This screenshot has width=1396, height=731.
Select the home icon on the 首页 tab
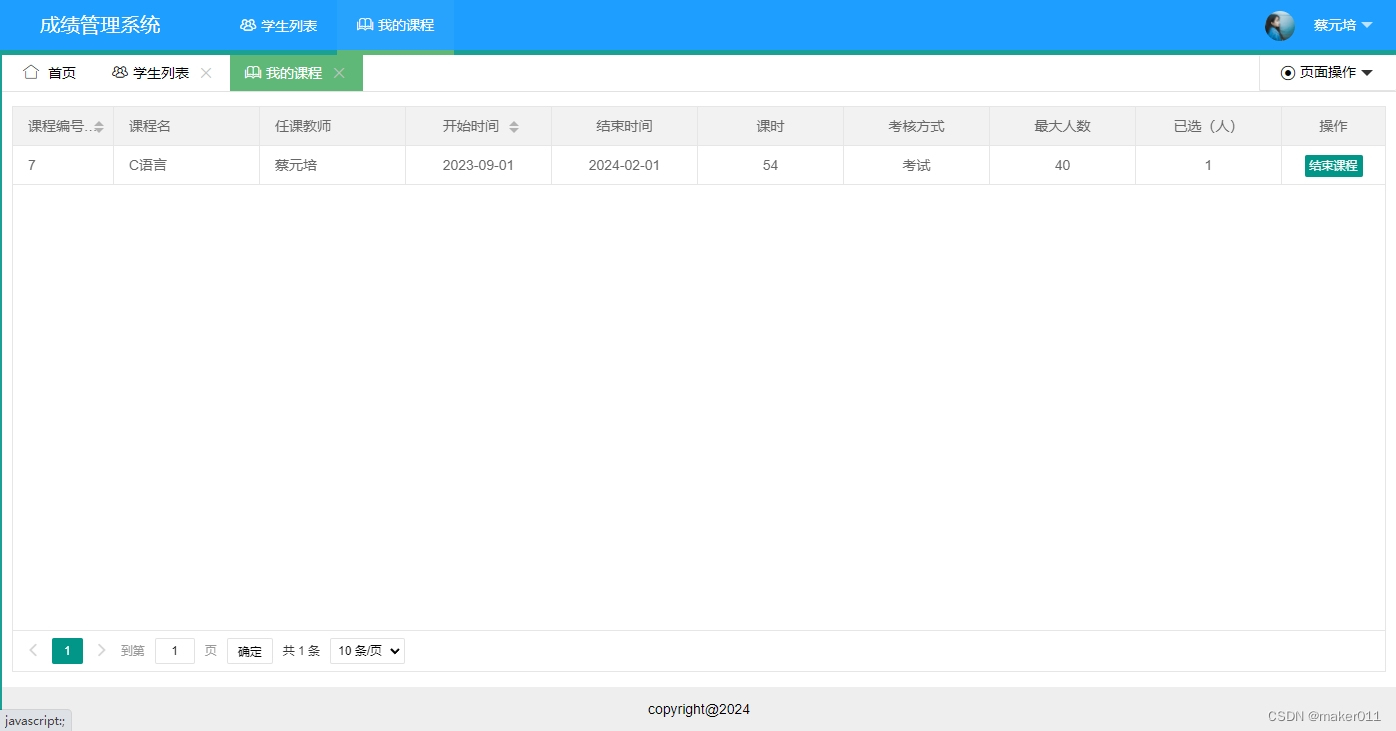(x=31, y=72)
